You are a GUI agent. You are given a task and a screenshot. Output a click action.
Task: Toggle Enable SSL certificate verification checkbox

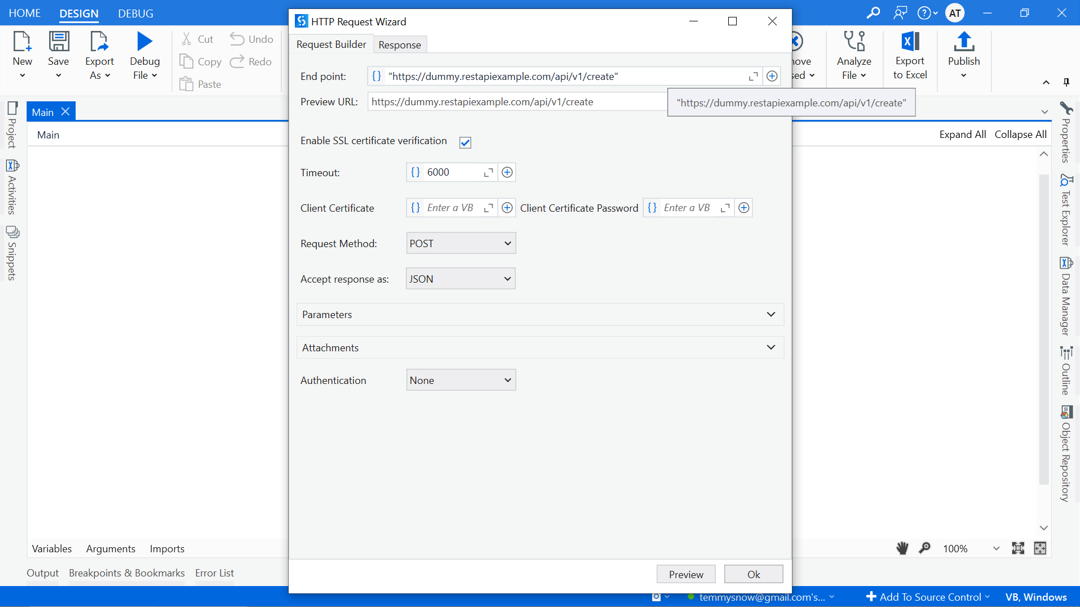point(465,142)
